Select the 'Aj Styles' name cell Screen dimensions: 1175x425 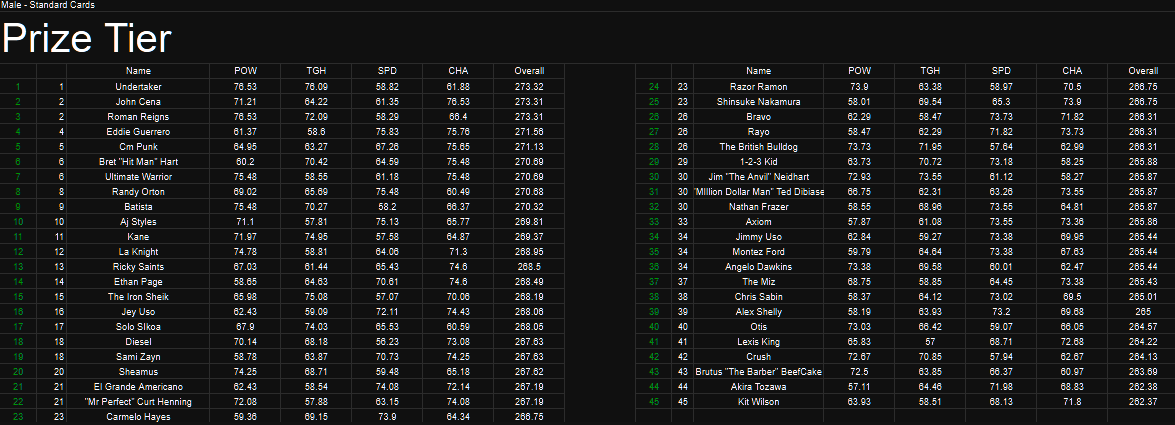point(139,222)
